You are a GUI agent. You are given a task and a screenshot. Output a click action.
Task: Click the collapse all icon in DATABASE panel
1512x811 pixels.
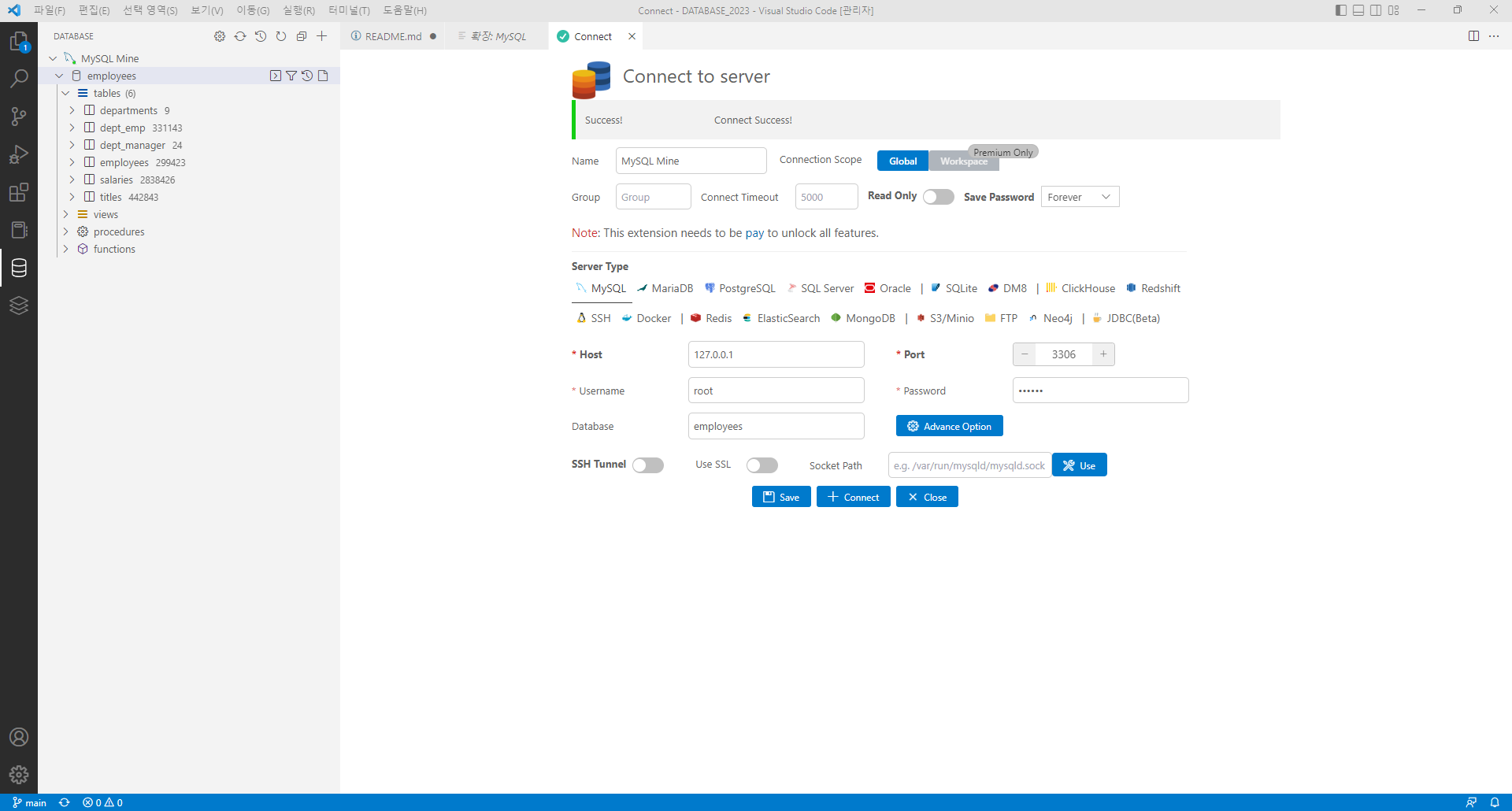[302, 36]
